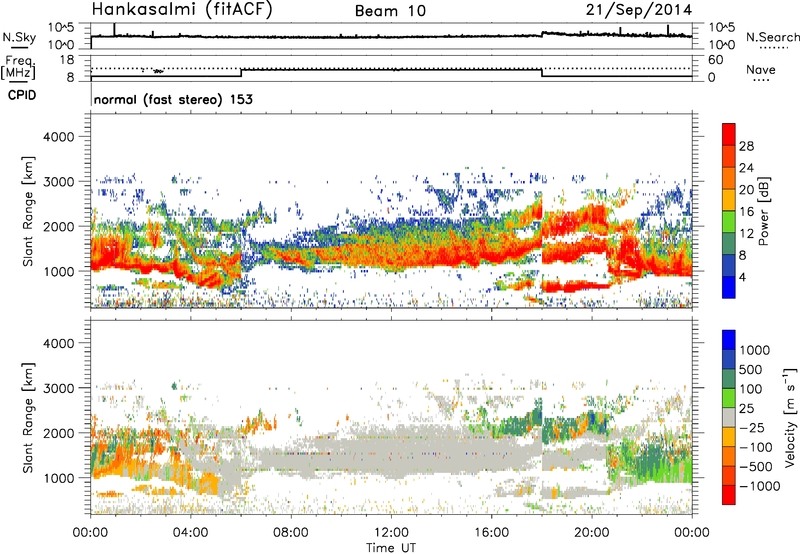The height and width of the screenshot is (554, 800).
Task: Click the '04:00' time axis tick label
Action: [x=190, y=533]
